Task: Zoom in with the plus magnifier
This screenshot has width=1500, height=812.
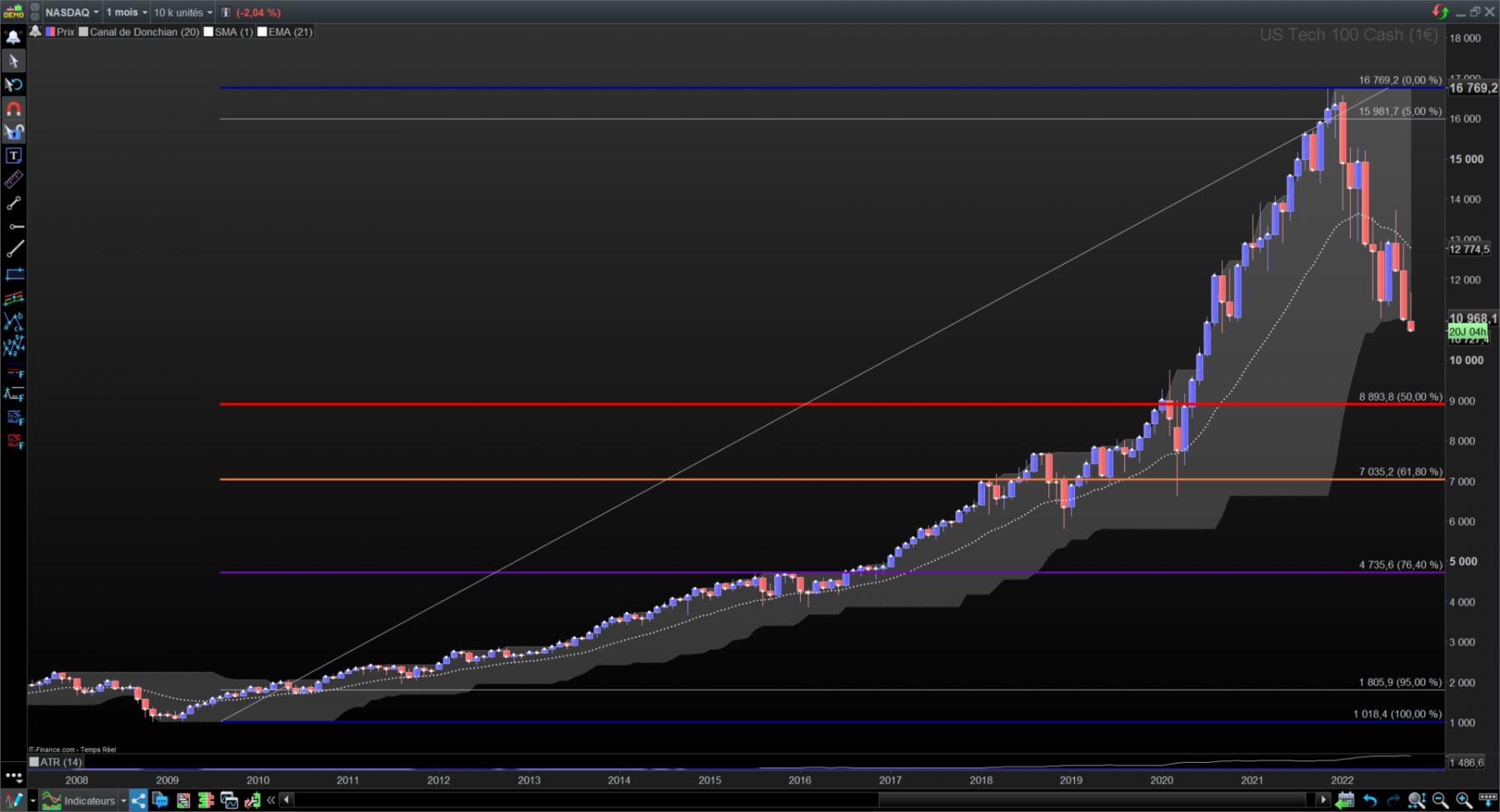Action: point(1463,801)
